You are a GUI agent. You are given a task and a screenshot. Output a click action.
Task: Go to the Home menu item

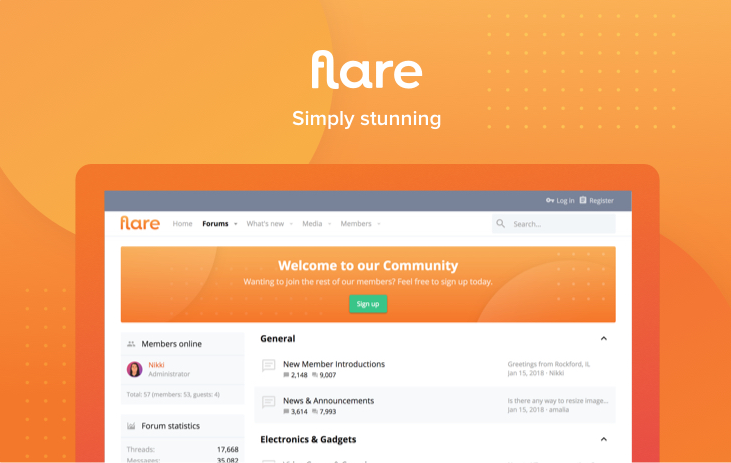(182, 224)
